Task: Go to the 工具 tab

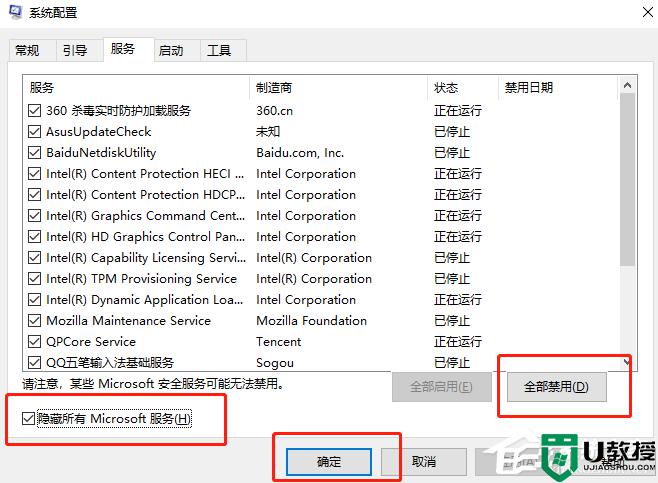Action: point(219,50)
